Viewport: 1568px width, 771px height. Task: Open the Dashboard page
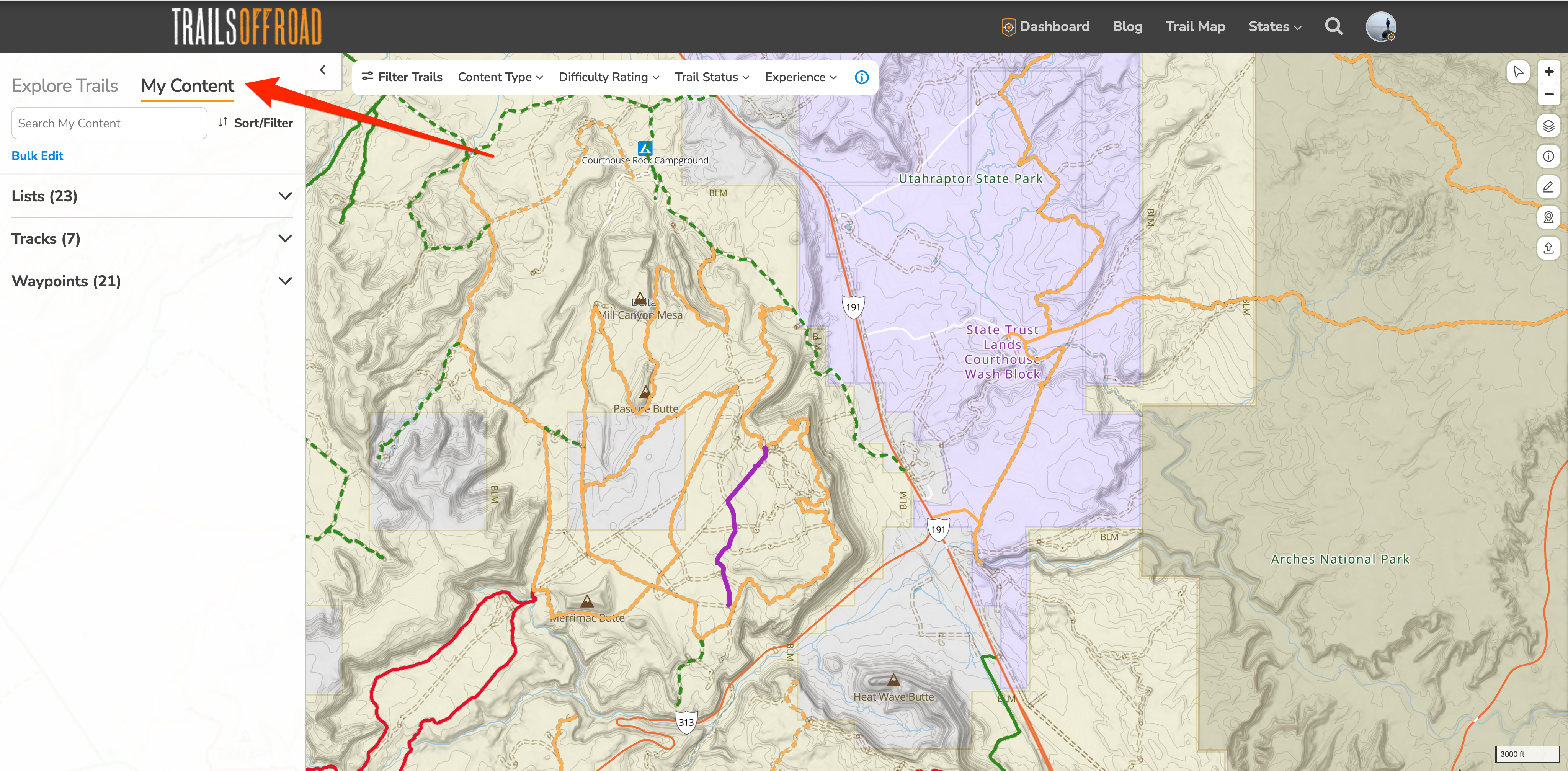point(1045,27)
